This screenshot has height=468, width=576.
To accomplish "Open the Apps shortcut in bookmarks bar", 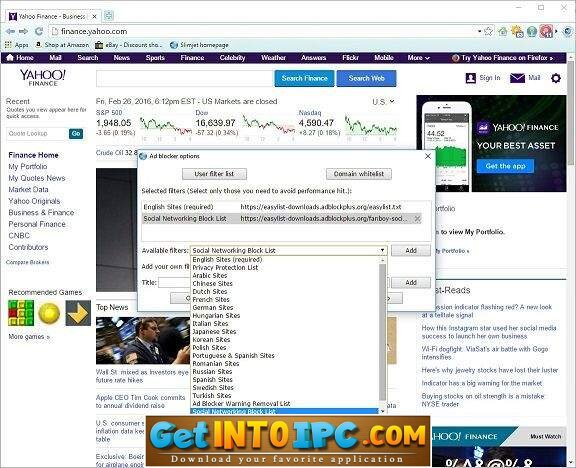I will 17,45.
